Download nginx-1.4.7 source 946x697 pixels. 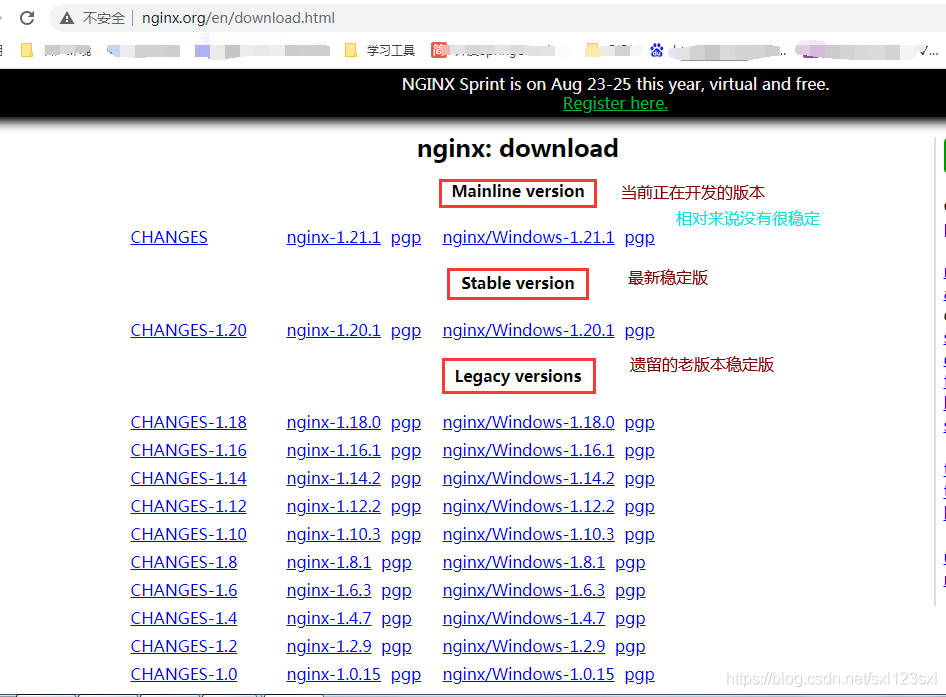(329, 619)
